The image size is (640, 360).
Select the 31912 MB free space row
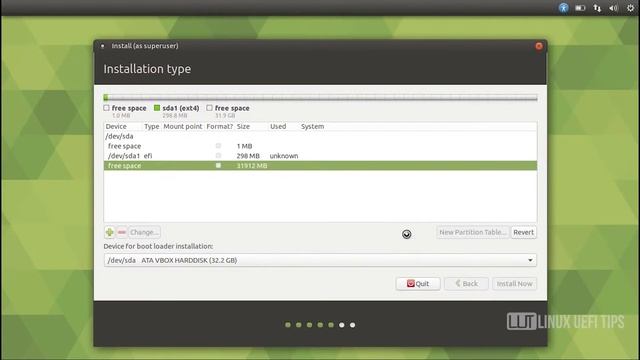click(320, 166)
